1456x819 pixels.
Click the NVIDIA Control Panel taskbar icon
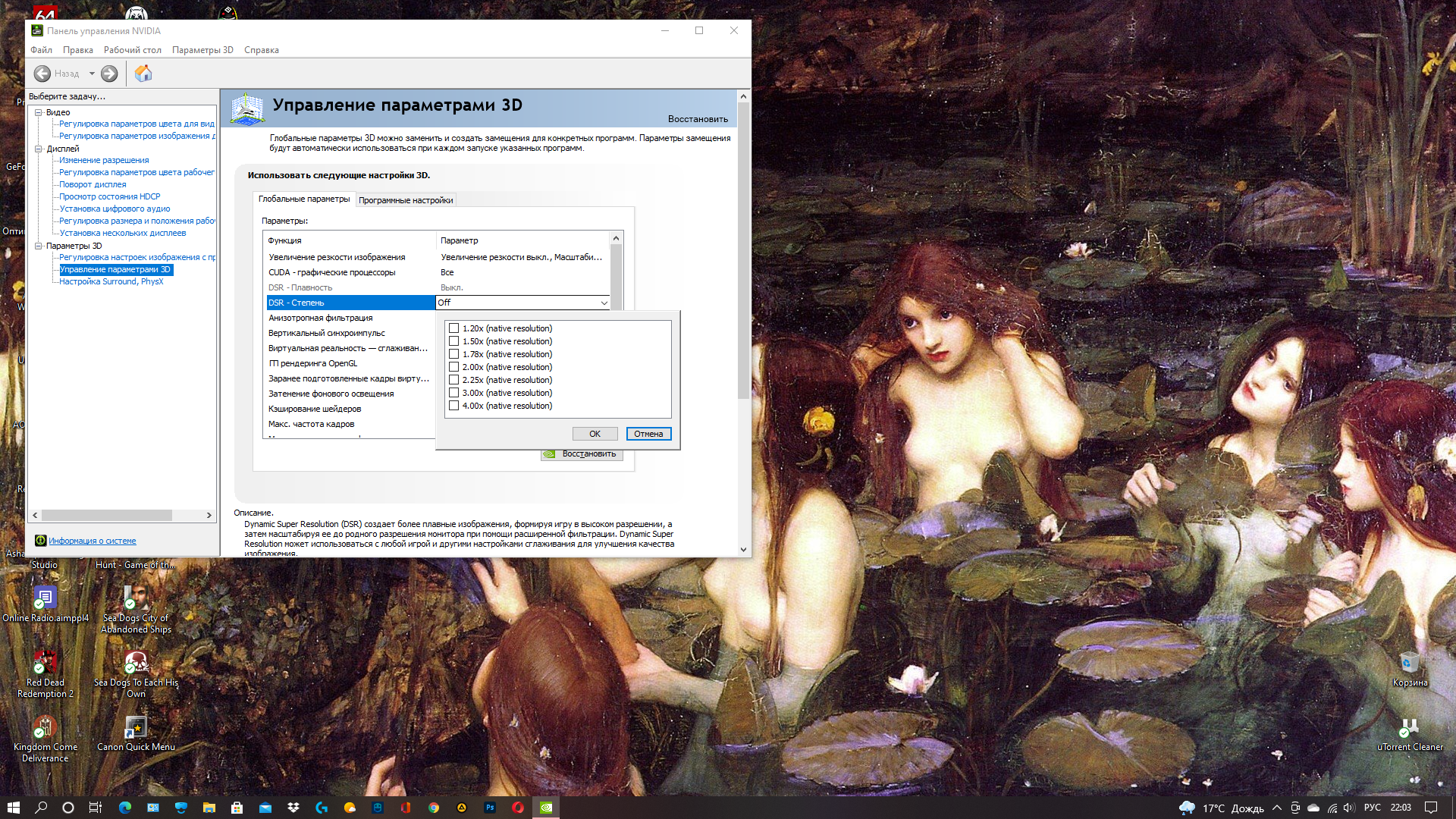(546, 808)
